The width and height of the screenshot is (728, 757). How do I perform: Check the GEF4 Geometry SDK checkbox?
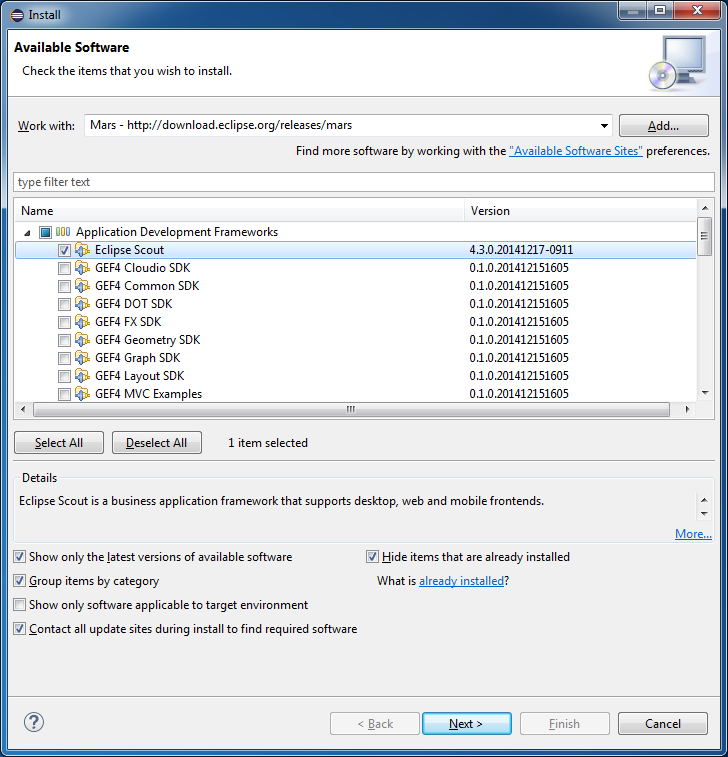pos(64,340)
